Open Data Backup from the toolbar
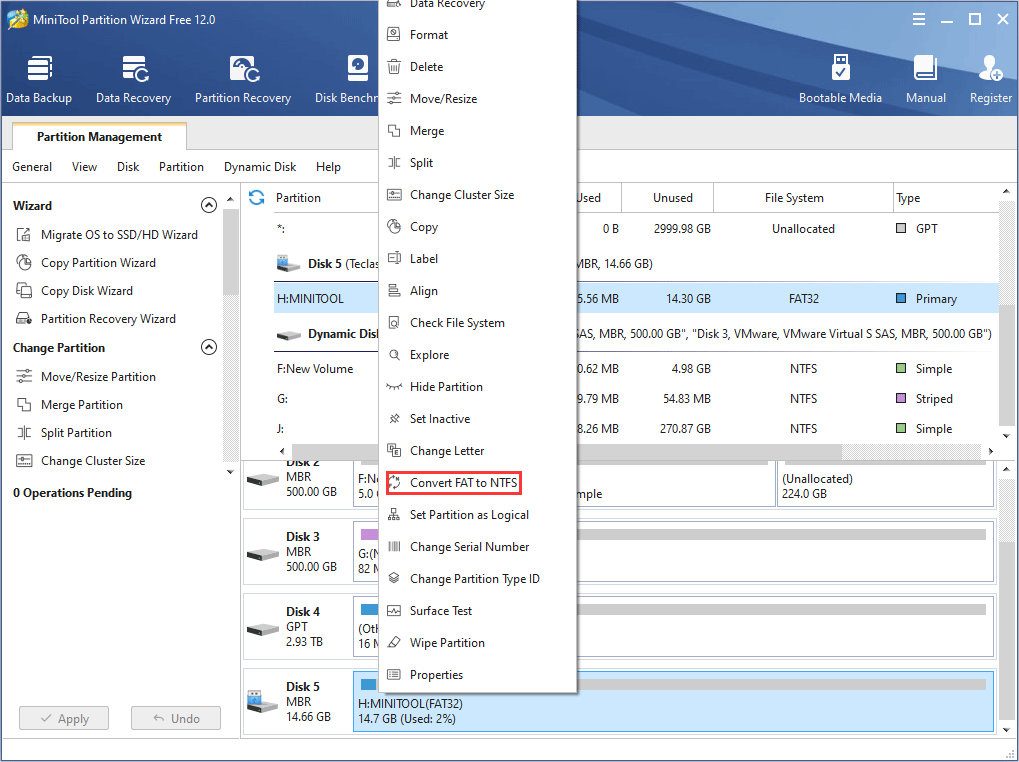1019x762 pixels. tap(39, 79)
